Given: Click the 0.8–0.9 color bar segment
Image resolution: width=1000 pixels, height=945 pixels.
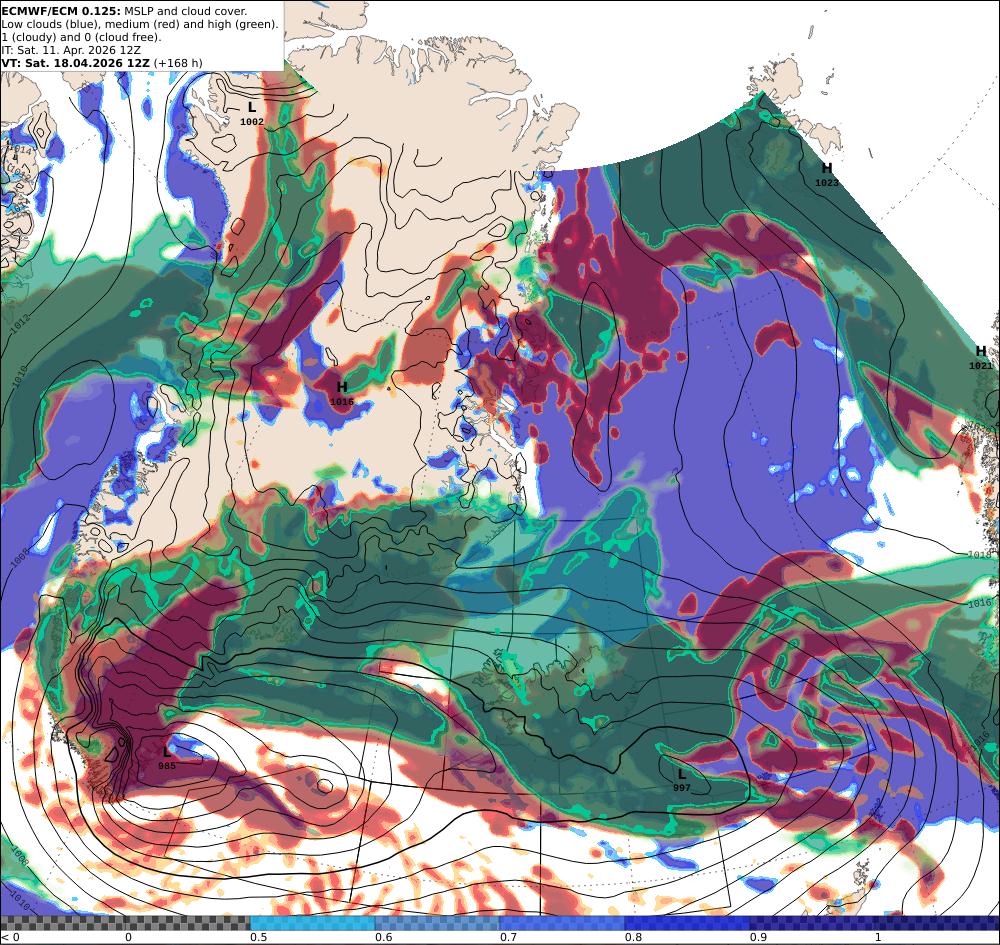Looking at the screenshot, I should 688,923.
